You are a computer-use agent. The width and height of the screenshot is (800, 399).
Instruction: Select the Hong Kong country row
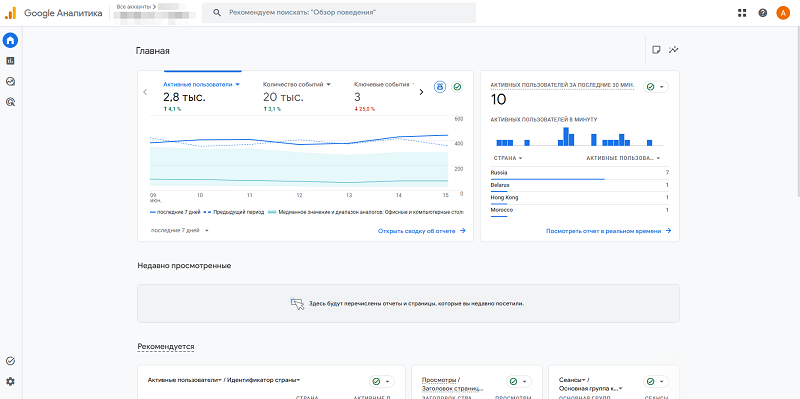pyautogui.click(x=580, y=198)
